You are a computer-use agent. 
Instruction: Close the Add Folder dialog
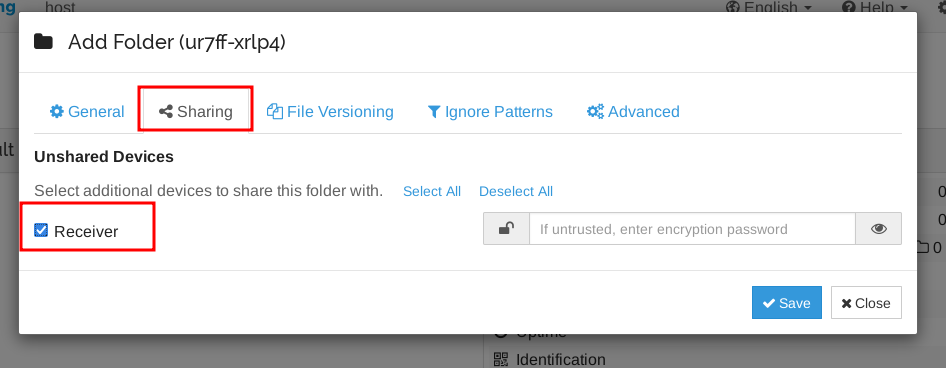point(866,302)
